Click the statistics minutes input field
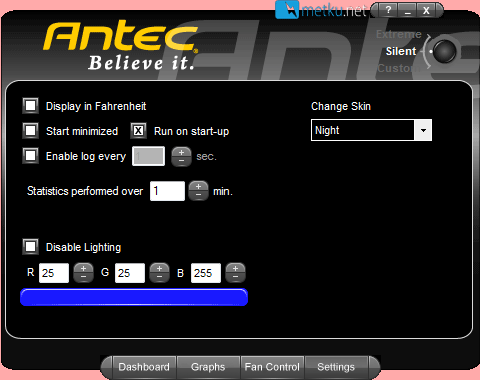 167,191
